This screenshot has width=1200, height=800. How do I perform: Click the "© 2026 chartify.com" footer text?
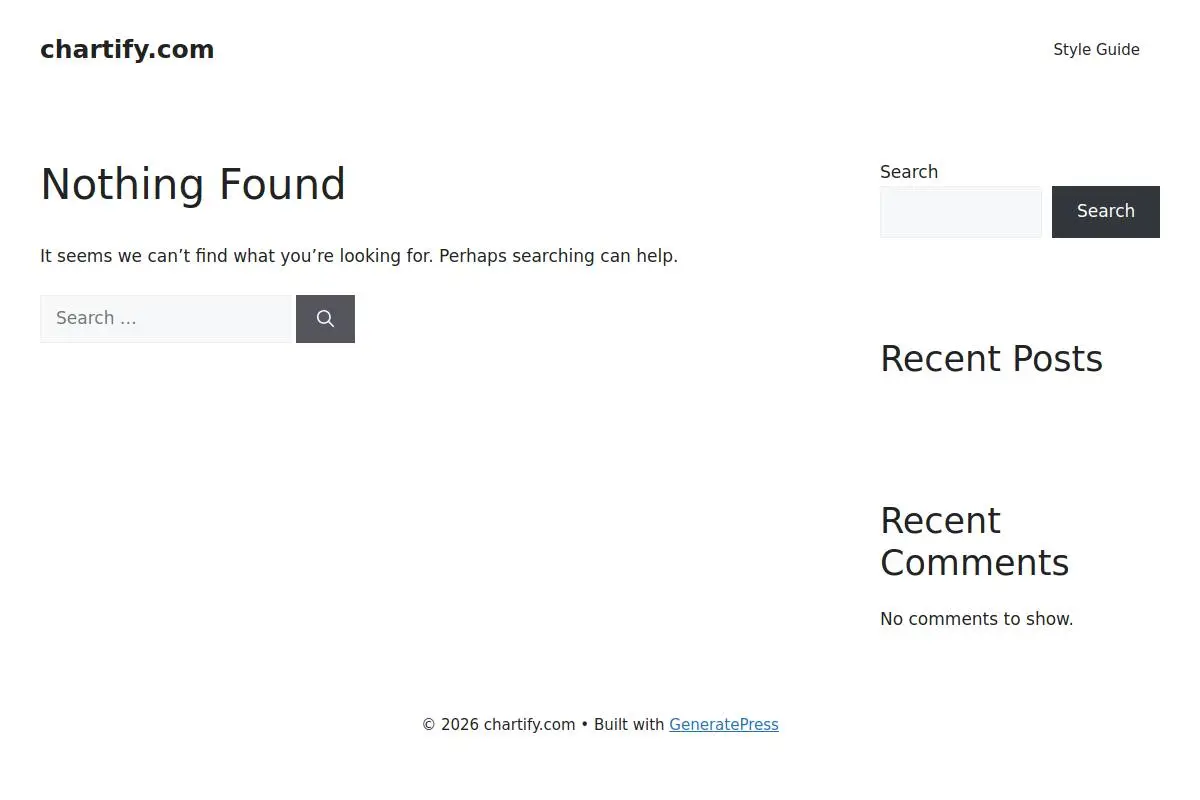[x=498, y=725]
